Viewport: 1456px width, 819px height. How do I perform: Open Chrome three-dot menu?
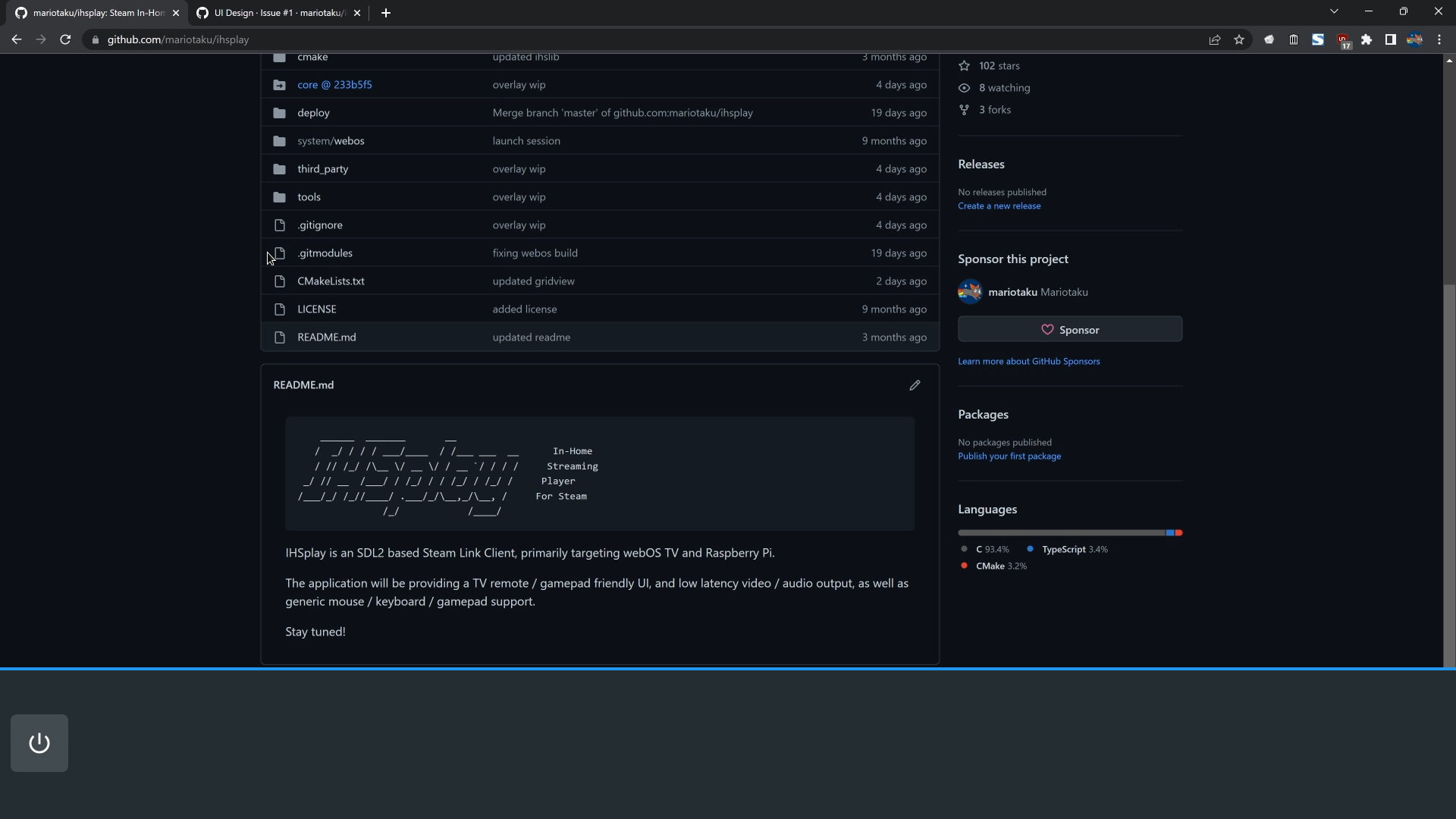[x=1439, y=39]
